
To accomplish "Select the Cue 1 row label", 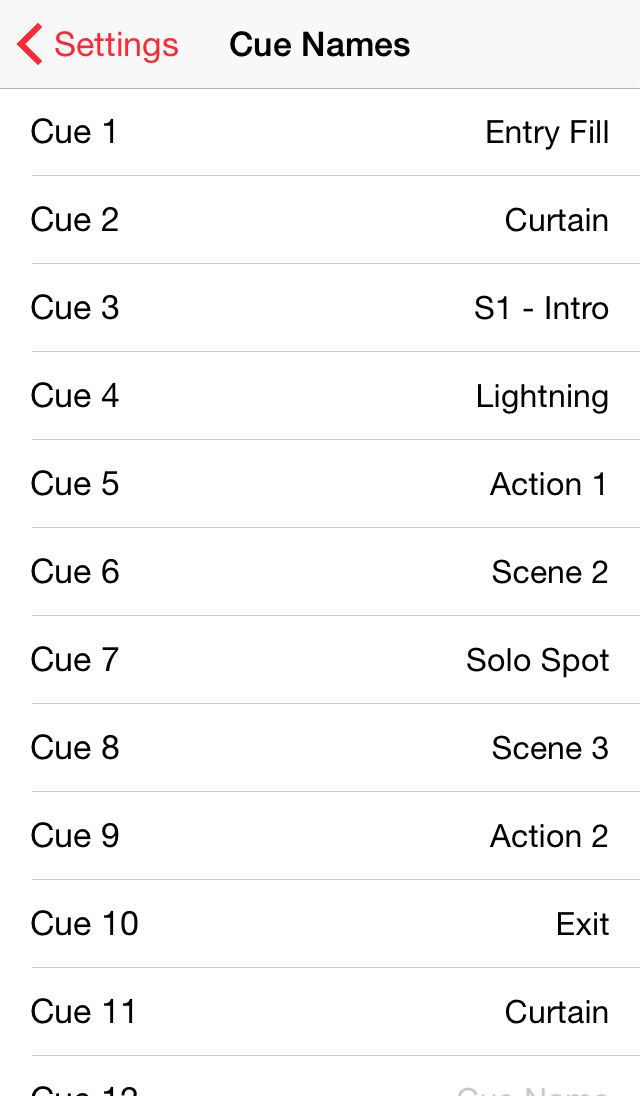I will click(x=74, y=132).
